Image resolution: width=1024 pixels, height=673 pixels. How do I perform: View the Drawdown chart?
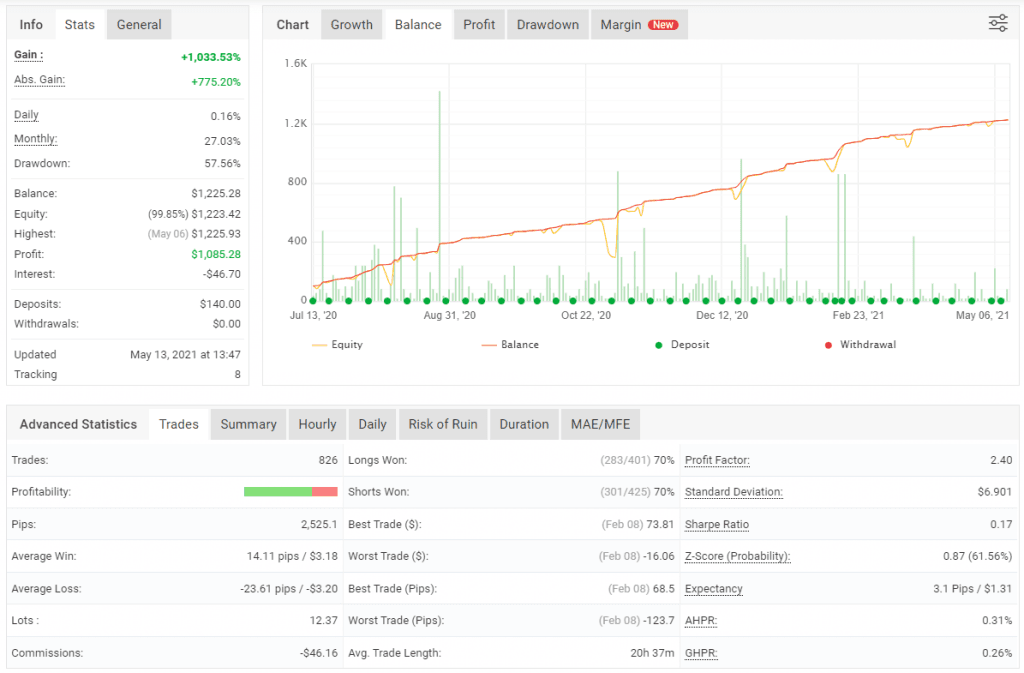[x=547, y=24]
